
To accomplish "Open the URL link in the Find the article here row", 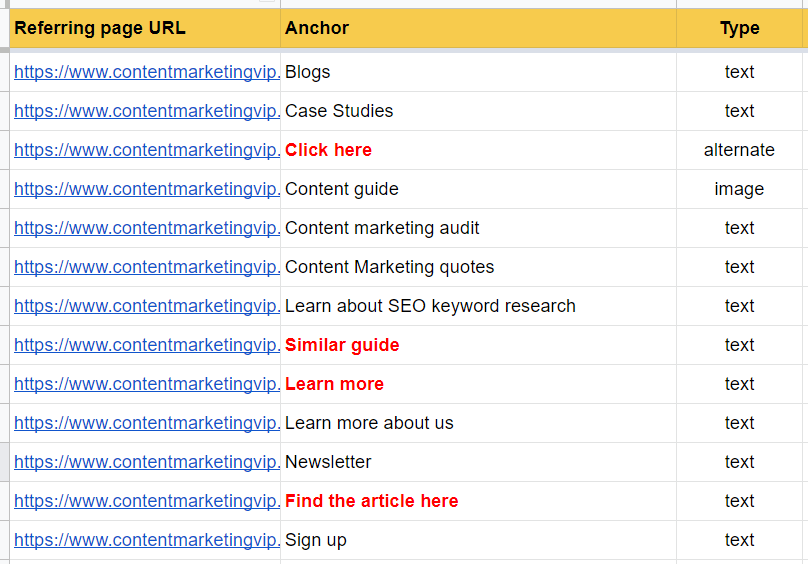I will (x=147, y=501).
